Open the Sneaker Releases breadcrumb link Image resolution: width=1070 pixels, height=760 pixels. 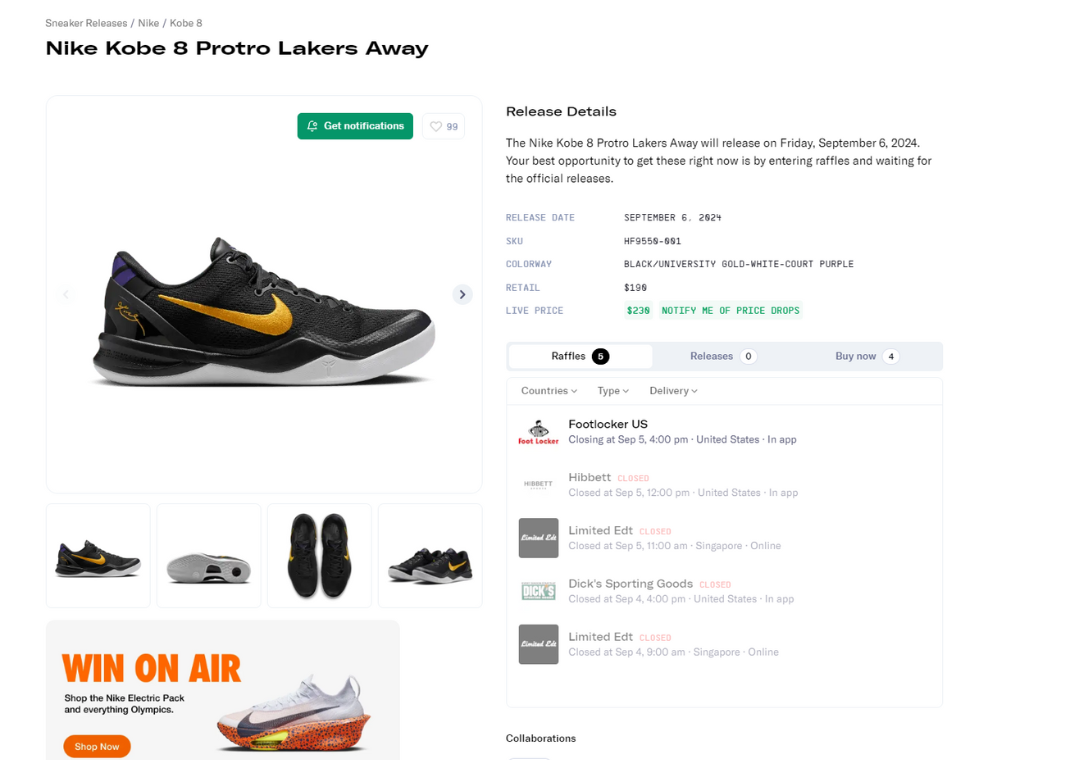(x=86, y=23)
